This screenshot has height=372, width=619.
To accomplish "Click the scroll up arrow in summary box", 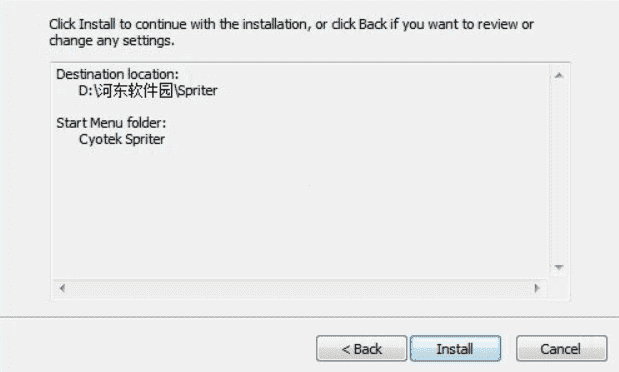I will [x=559, y=75].
